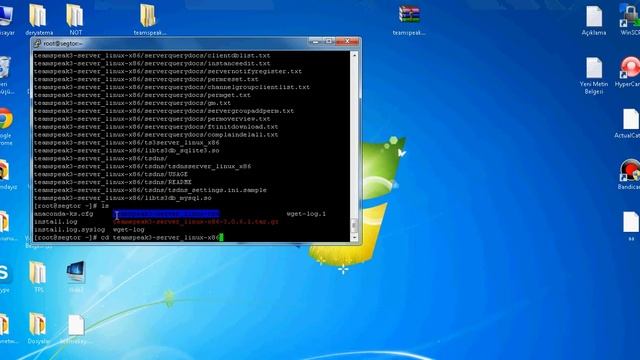Launch the Skype desktop shortcut
Image resolution: width=640 pixels, height=360 pixels.
pyautogui.click(x=5, y=278)
